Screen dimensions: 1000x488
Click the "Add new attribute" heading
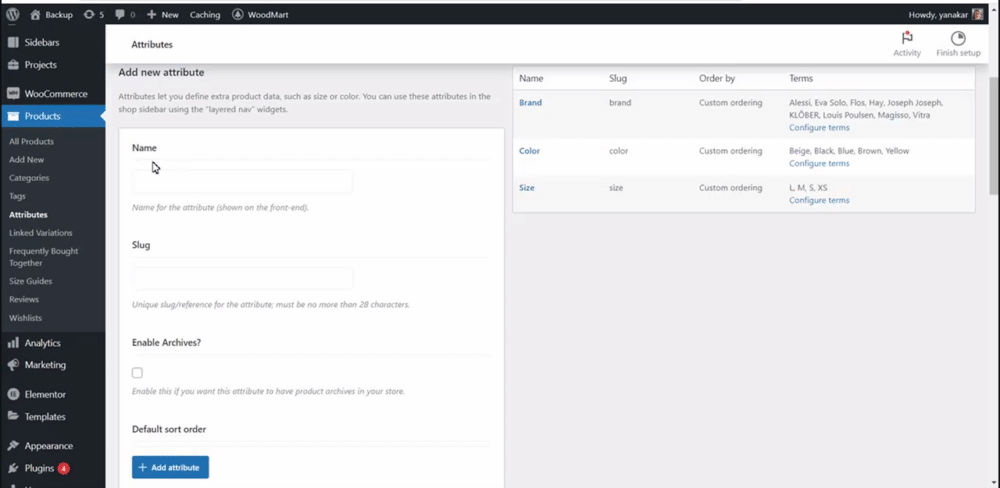click(x=161, y=72)
